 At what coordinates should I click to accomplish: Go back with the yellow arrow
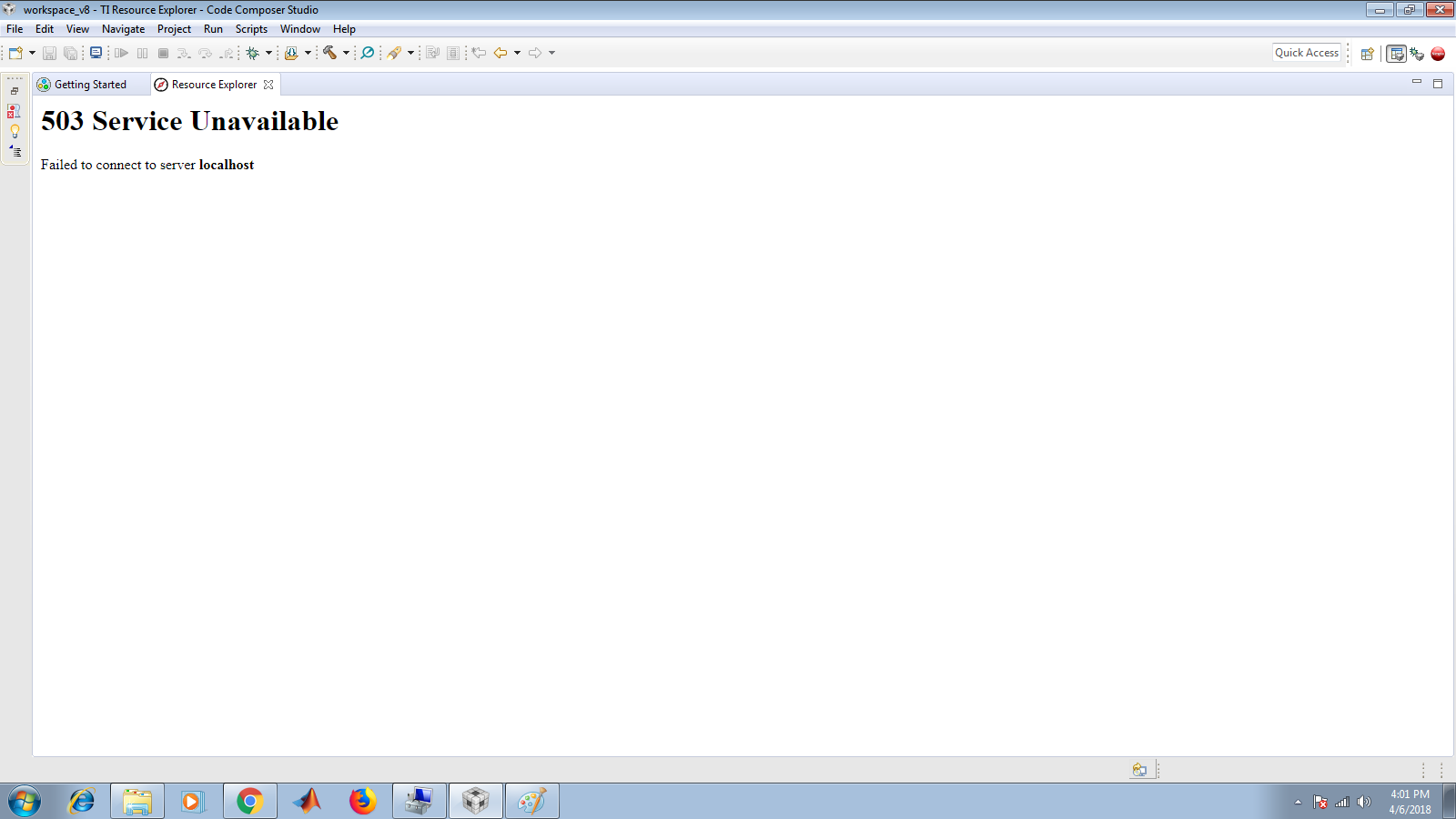tap(500, 53)
